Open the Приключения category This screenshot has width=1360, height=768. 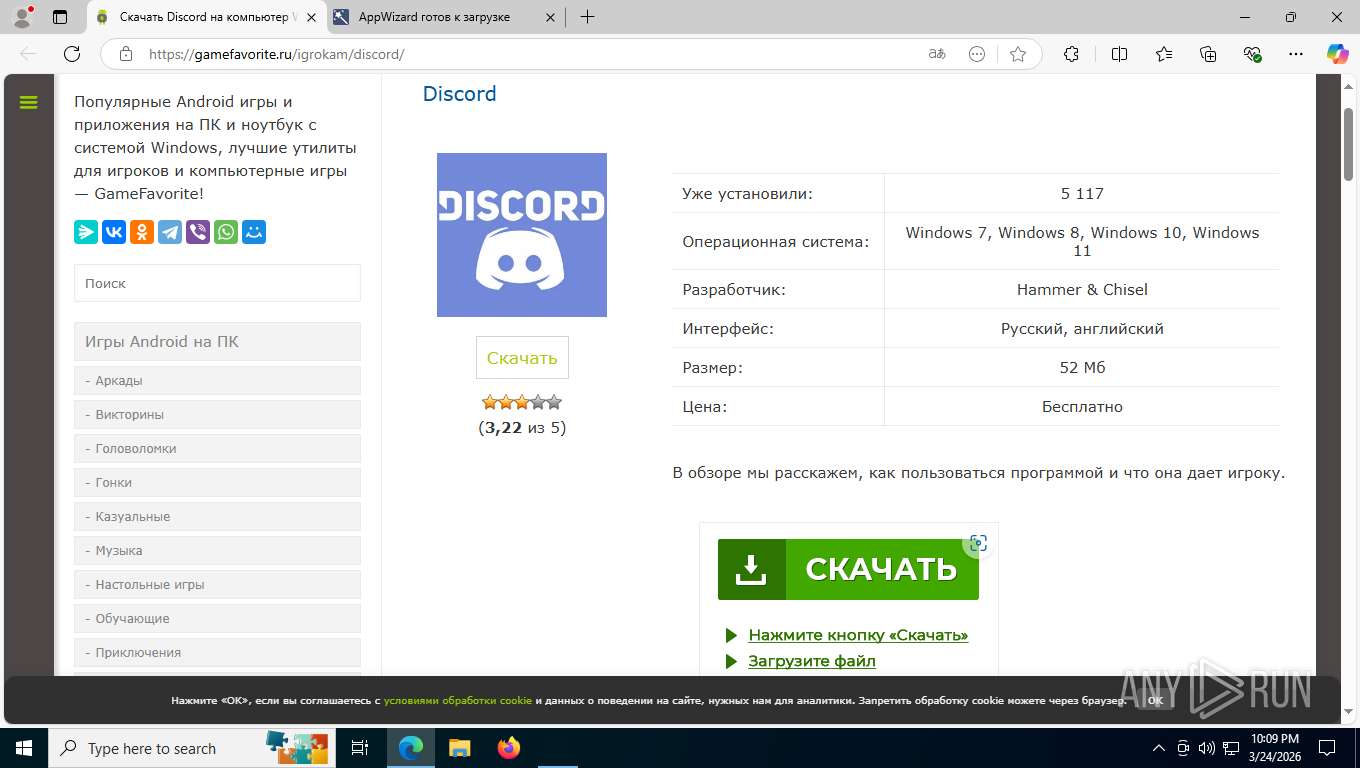pos(217,652)
